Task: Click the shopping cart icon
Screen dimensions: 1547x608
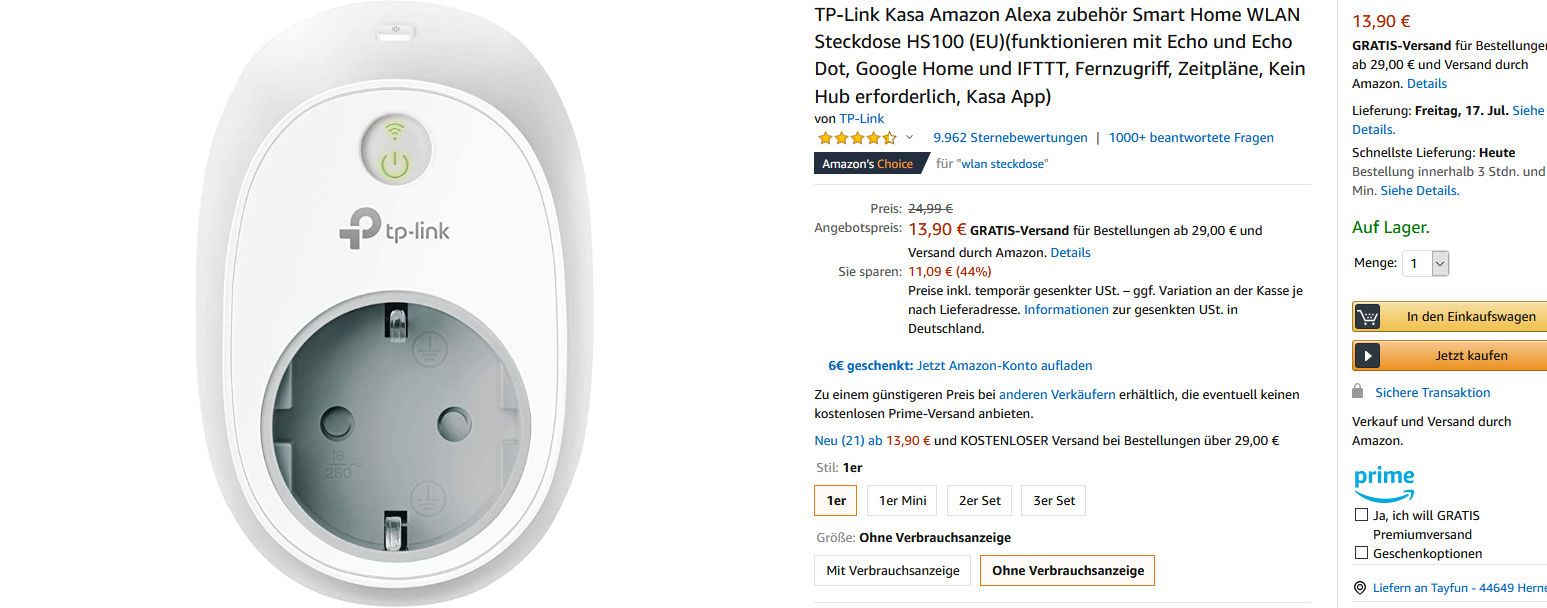Action: coord(1367,317)
